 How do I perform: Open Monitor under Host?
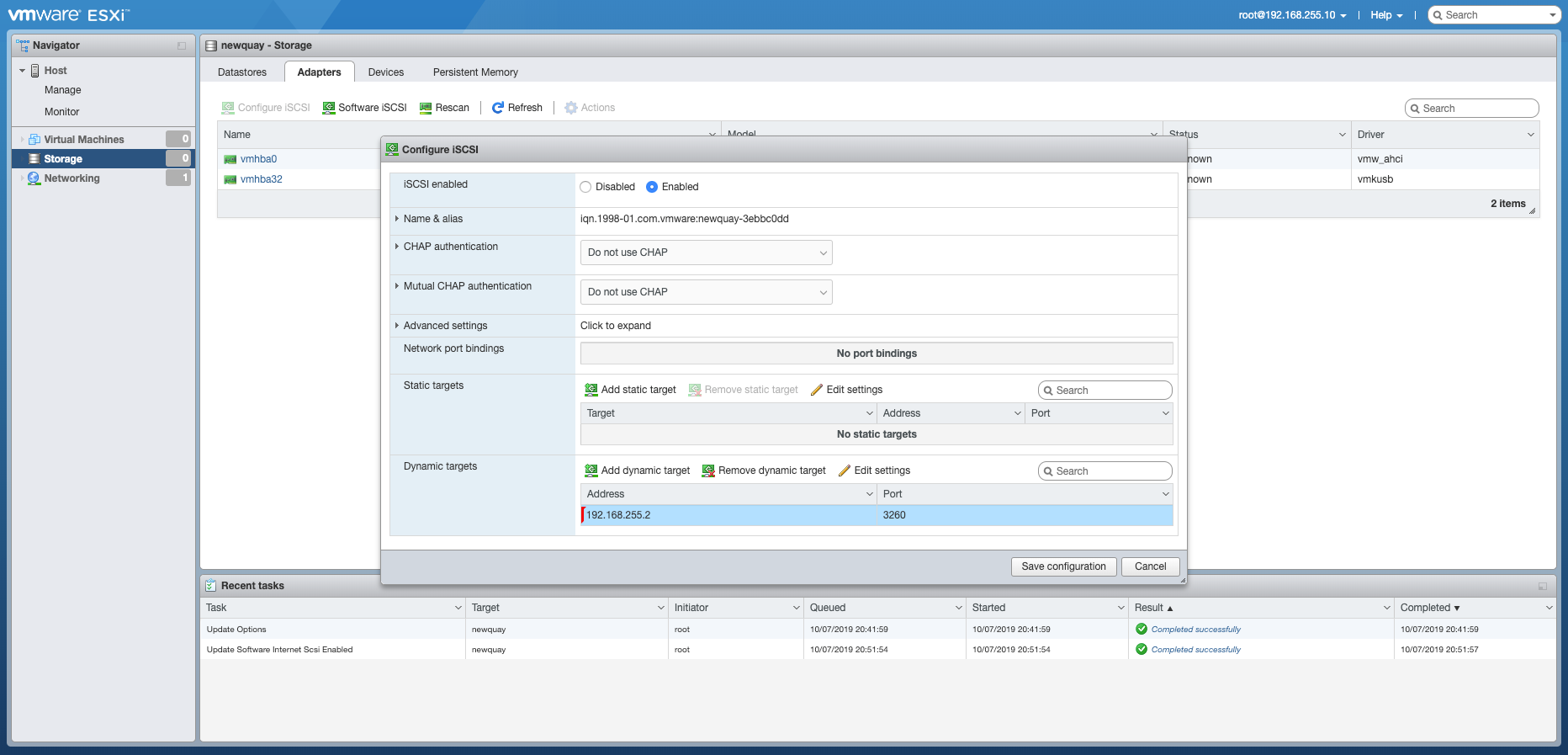(x=62, y=112)
